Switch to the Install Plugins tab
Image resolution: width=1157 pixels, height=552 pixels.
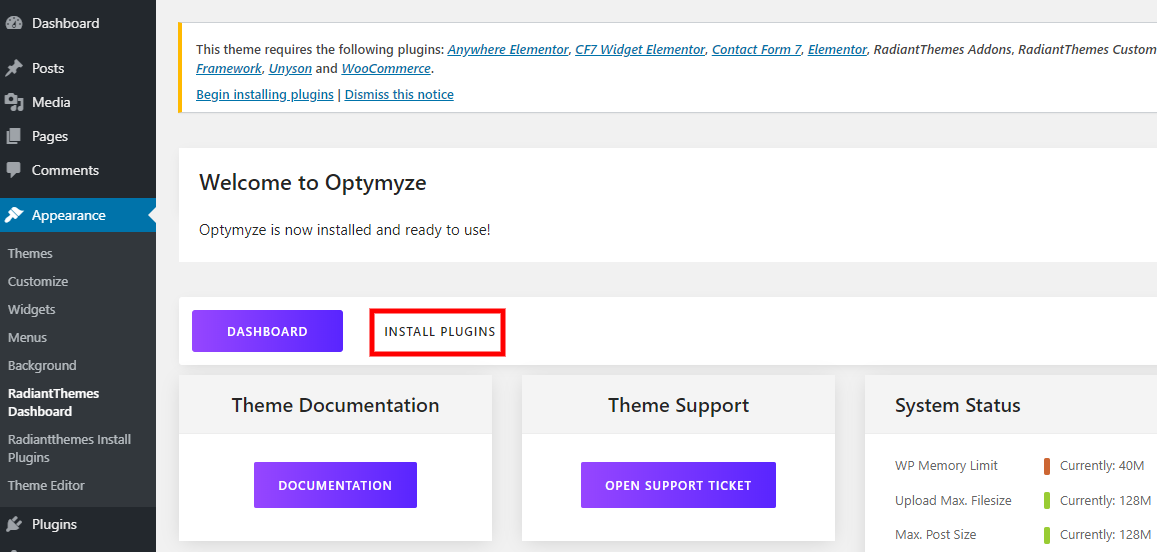click(439, 331)
